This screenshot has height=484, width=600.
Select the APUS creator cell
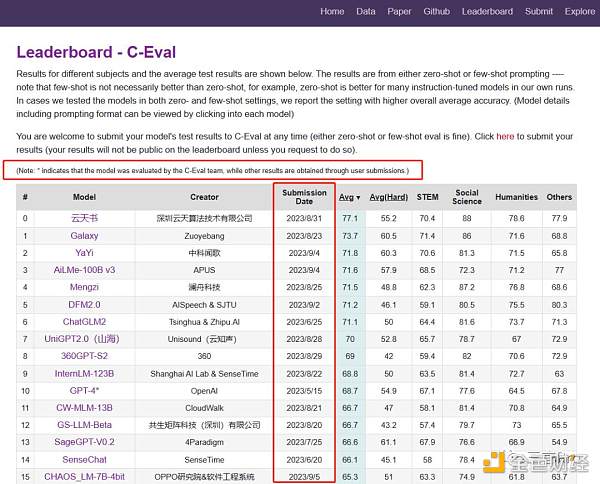click(204, 271)
